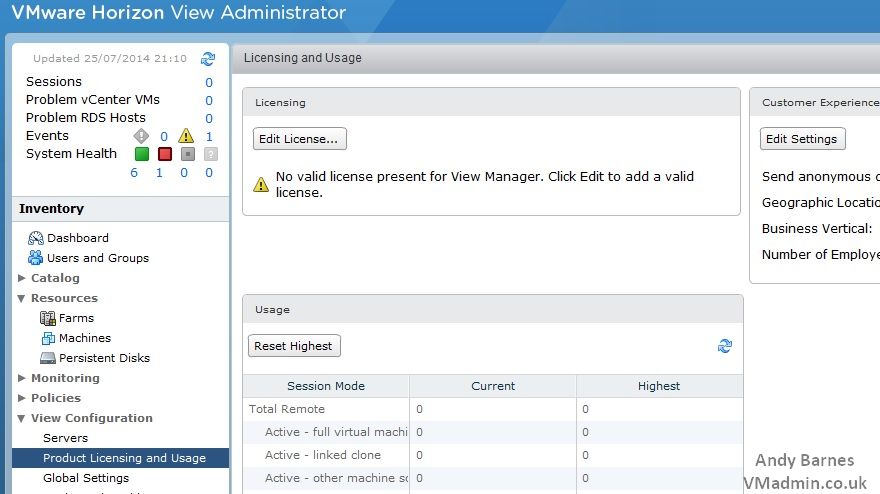Click the Events alert count 0
This screenshot has width=880, height=494.
pyautogui.click(x=164, y=136)
